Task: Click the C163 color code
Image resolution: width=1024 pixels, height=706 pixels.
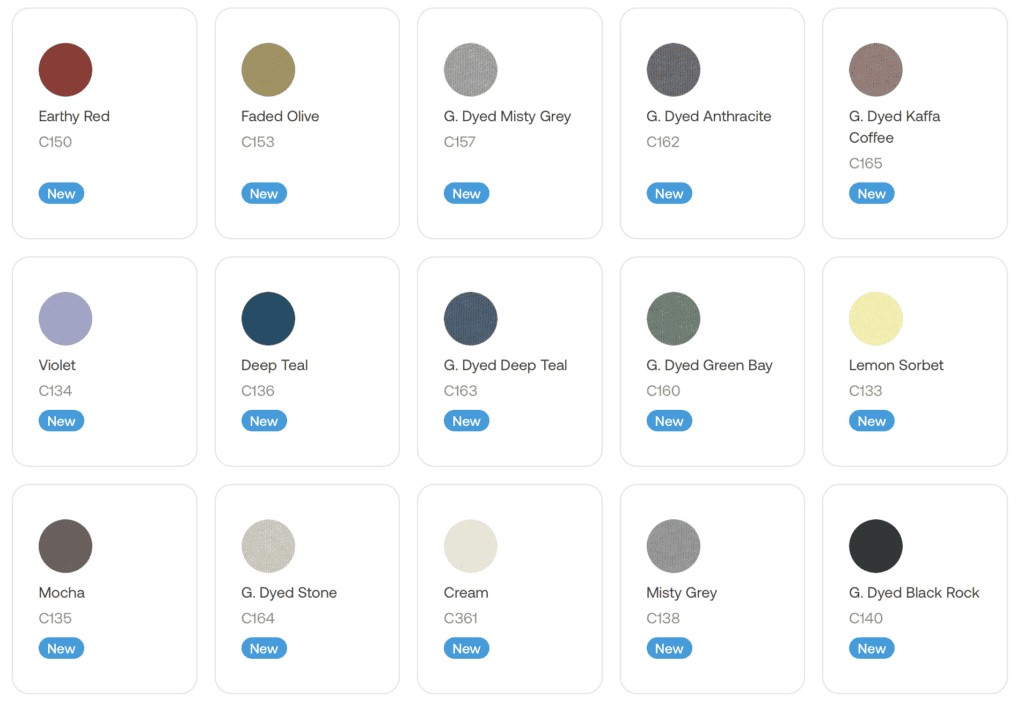Action: (x=460, y=391)
